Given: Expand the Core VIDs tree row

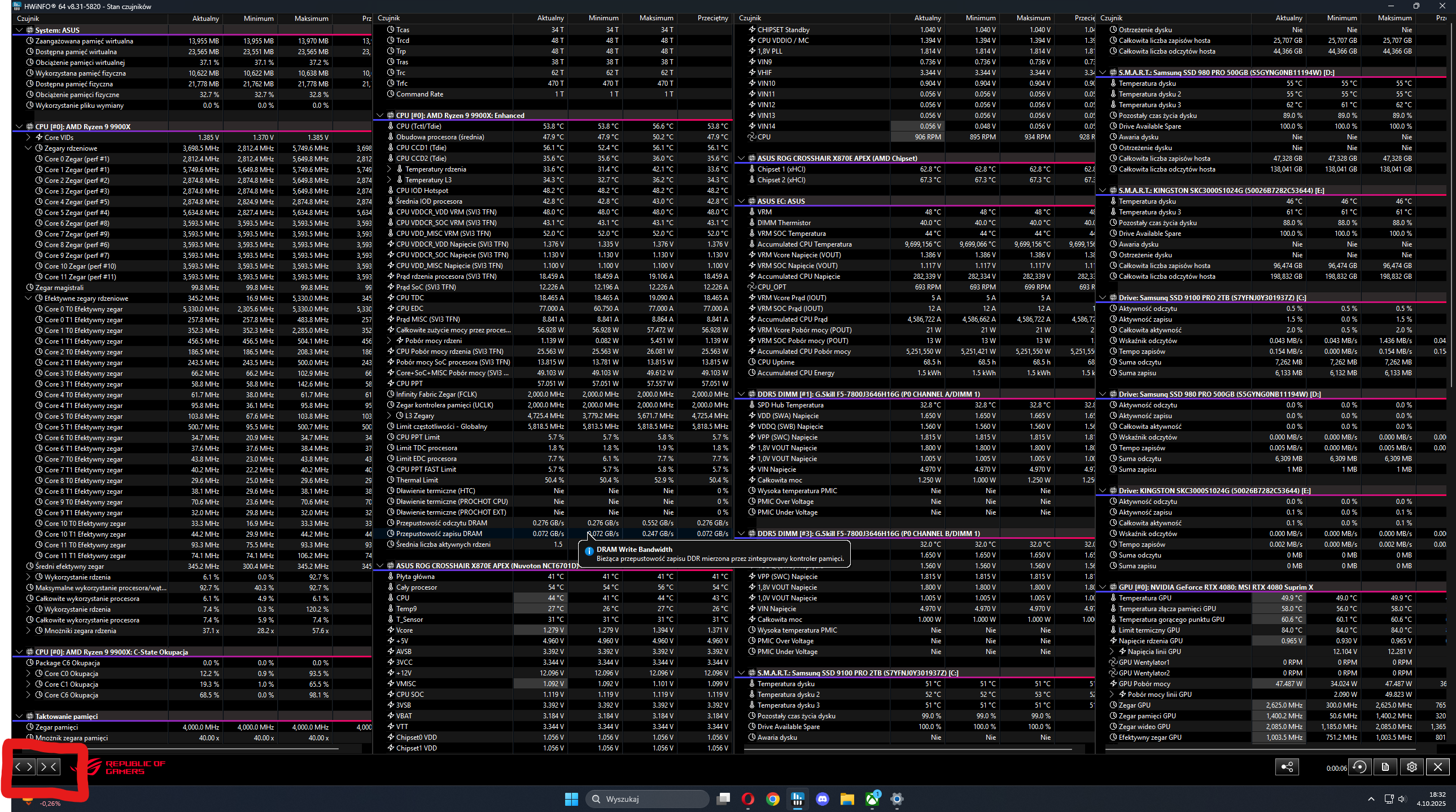Looking at the screenshot, I should click(x=28, y=137).
